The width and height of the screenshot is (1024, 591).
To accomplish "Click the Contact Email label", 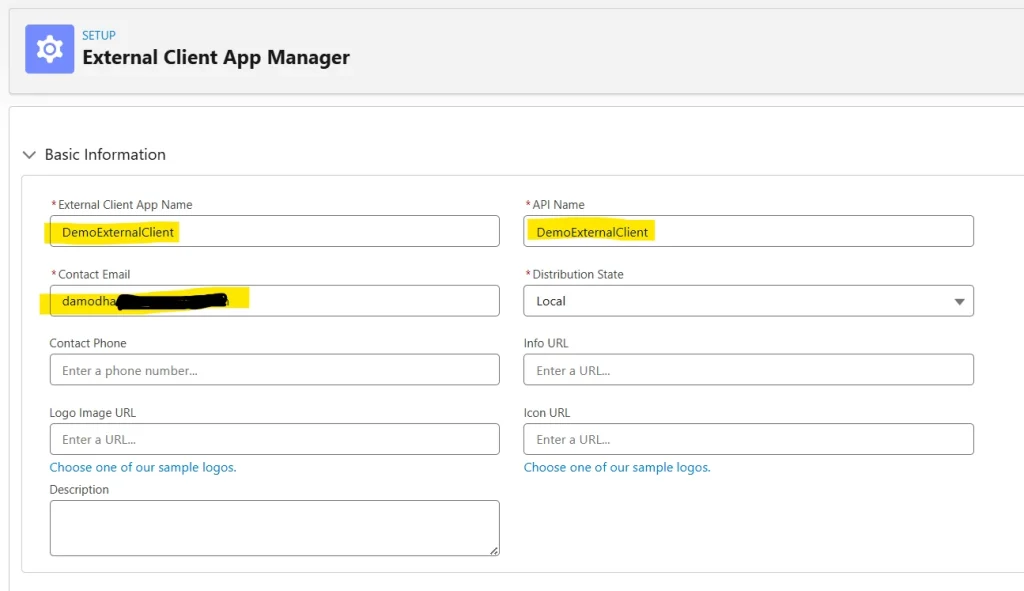I will [94, 274].
